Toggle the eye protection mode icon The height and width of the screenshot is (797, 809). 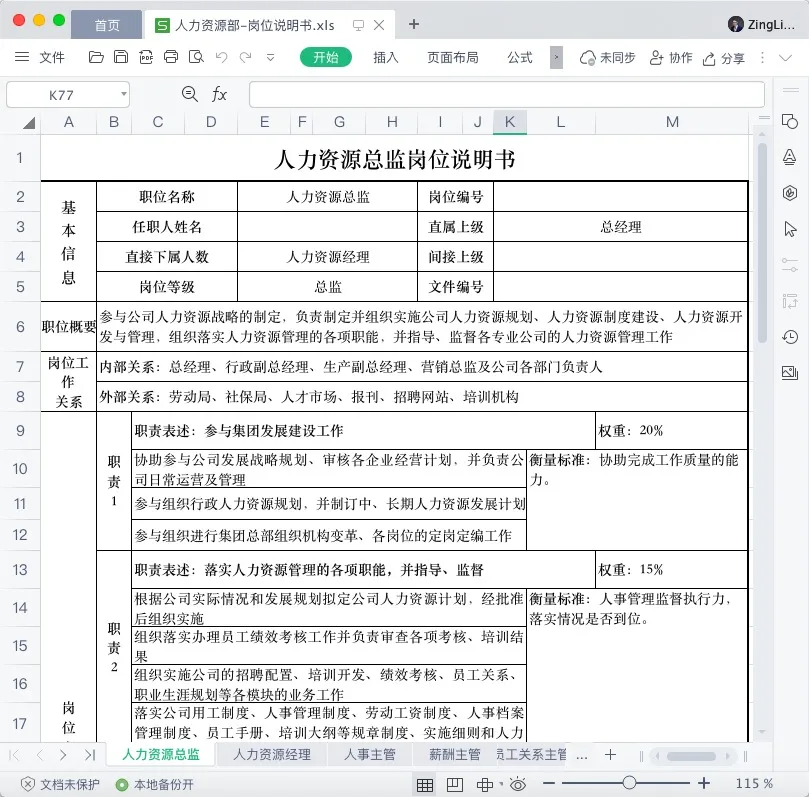pos(517,785)
